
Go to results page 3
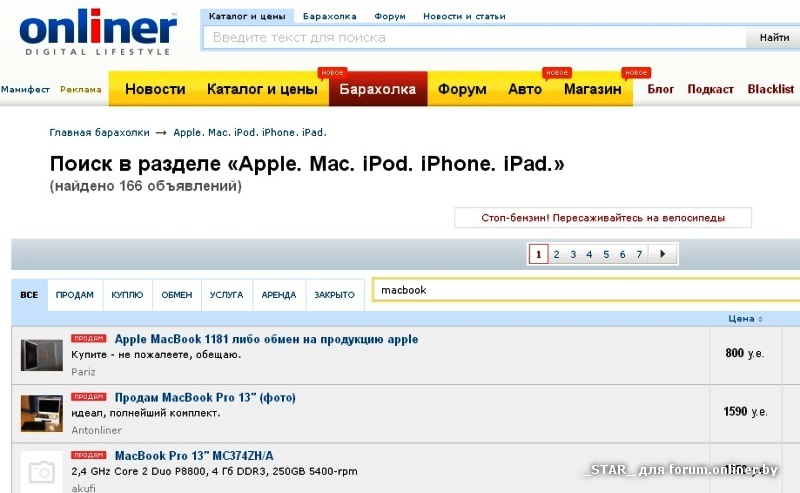pyautogui.click(x=573, y=254)
